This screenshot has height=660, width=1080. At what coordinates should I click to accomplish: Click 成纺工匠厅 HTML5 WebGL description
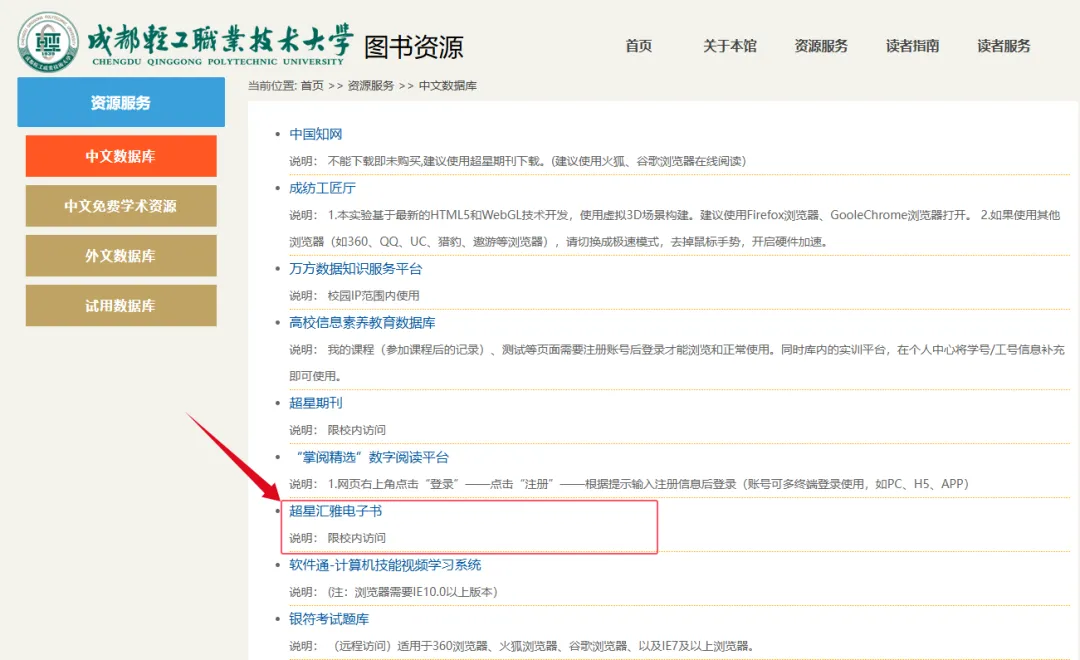pyautogui.click(x=675, y=228)
